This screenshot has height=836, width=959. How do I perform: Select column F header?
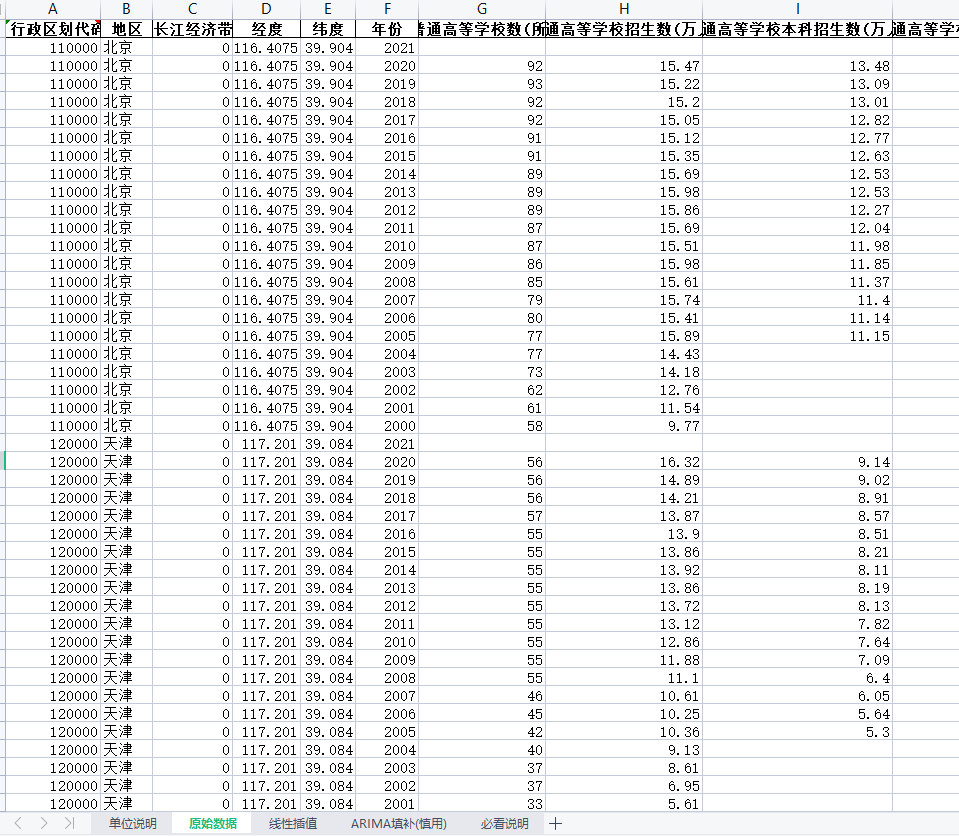[386, 9]
